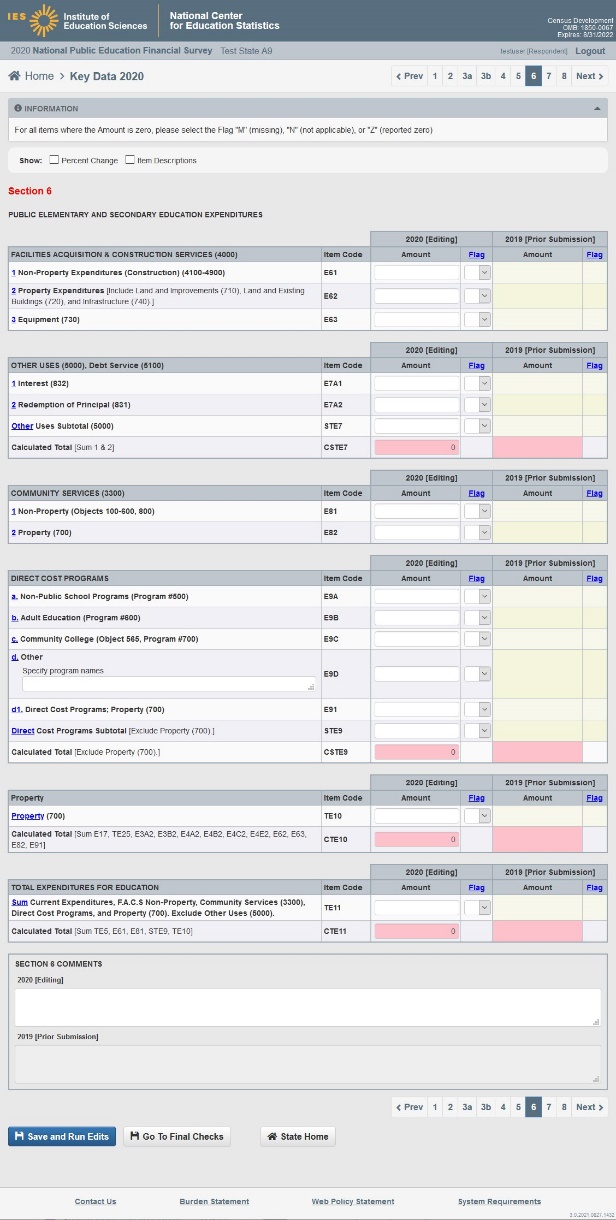Switch to page 3a in top pagination
Viewport: 616px width, 1220px height.
467,76
